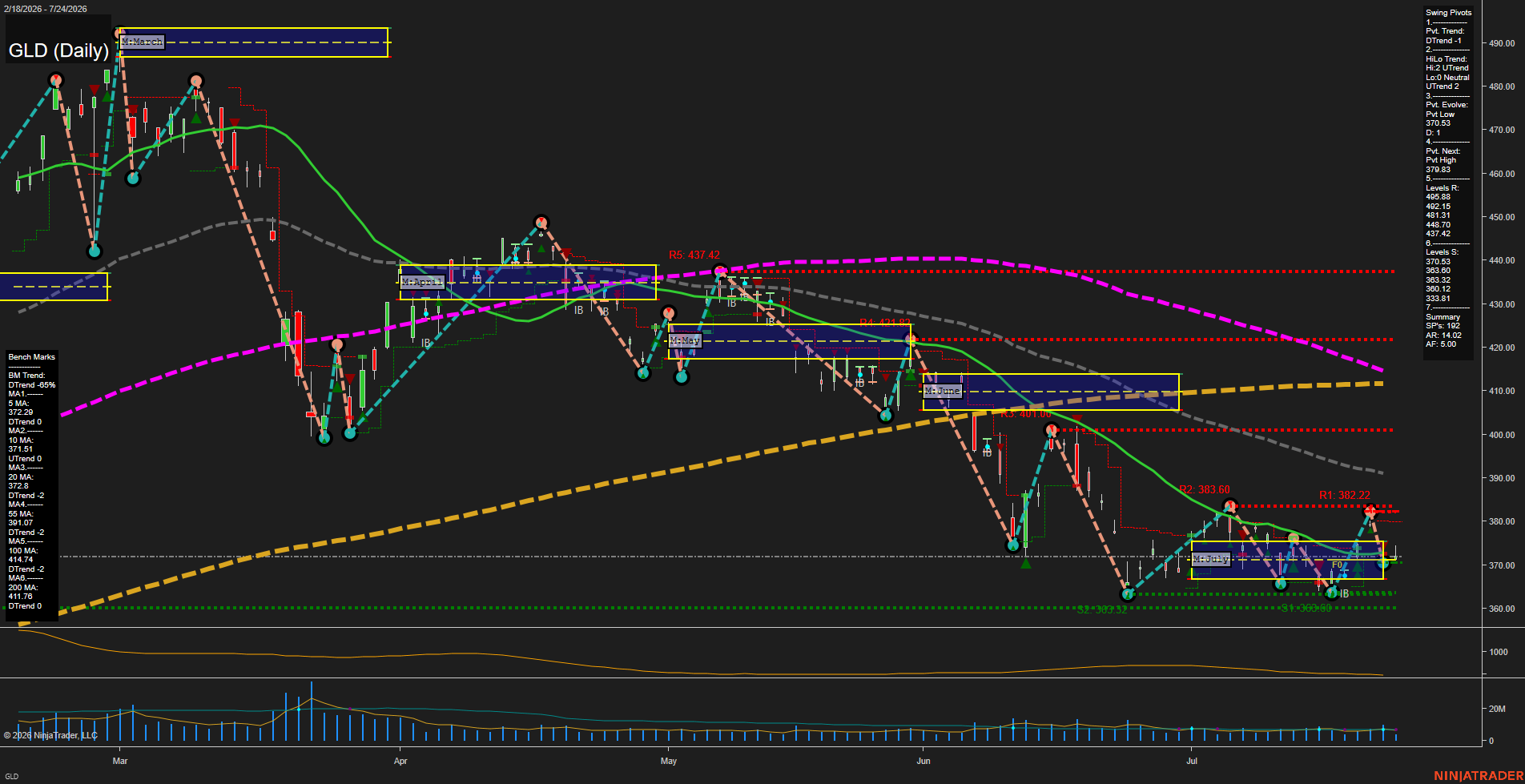Click the GLD (Daily) chart title
This screenshot has width=1525, height=784.
point(58,50)
